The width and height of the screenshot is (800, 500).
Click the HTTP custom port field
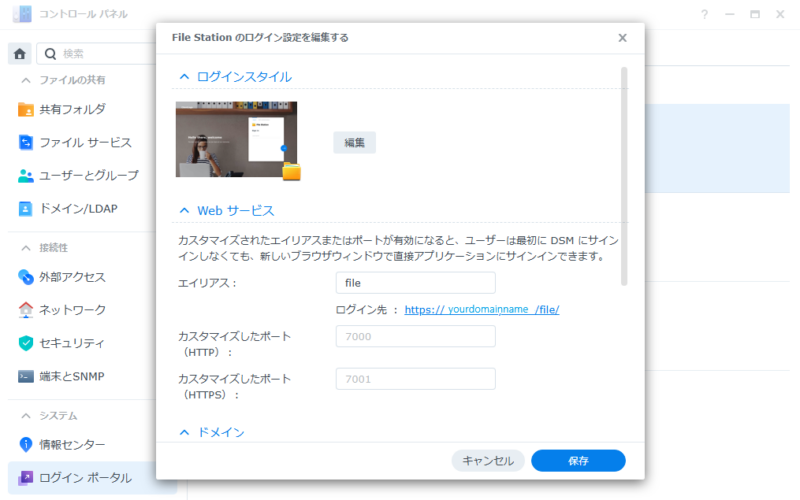point(415,336)
